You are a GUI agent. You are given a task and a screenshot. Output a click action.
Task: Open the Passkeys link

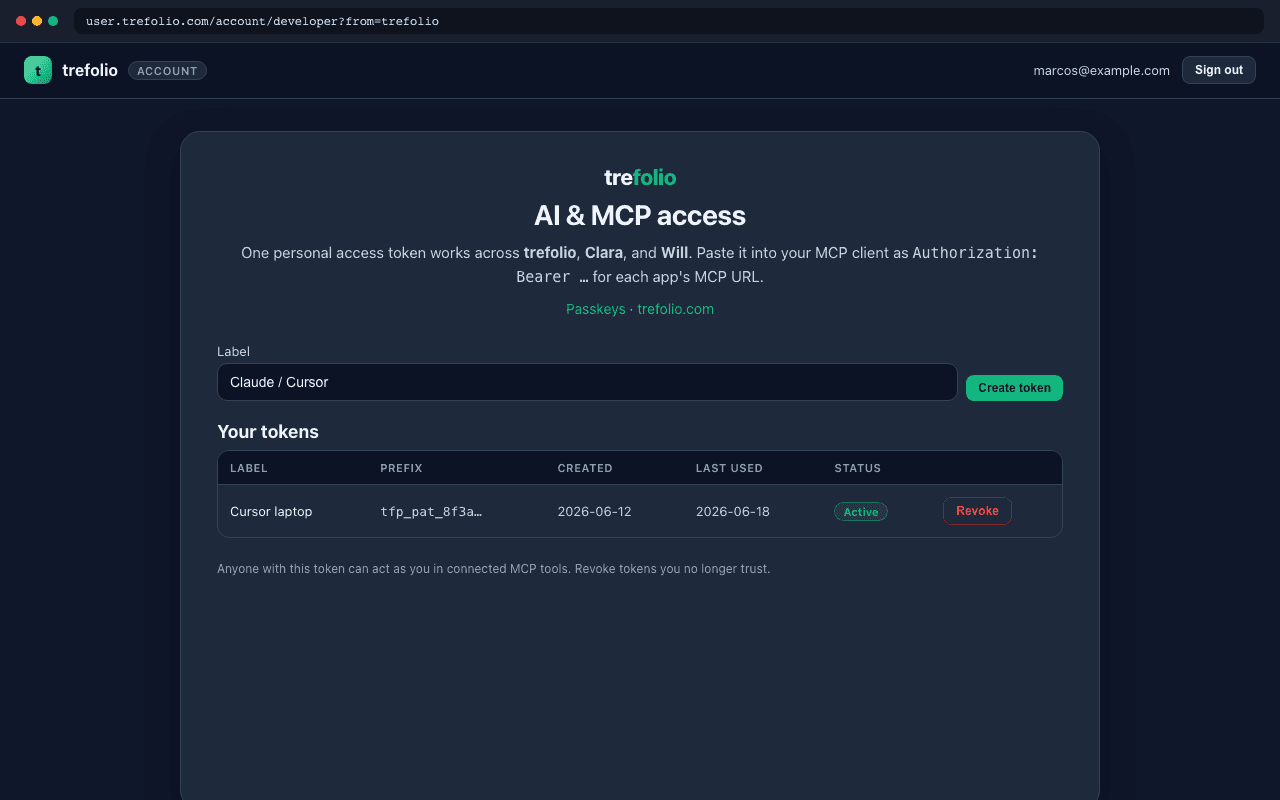(x=595, y=309)
